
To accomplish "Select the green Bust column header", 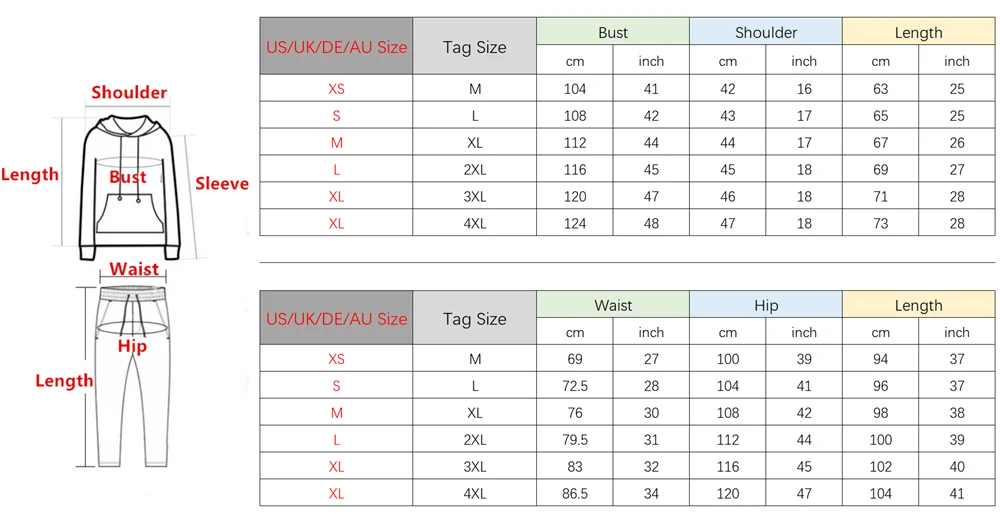I will [613, 32].
